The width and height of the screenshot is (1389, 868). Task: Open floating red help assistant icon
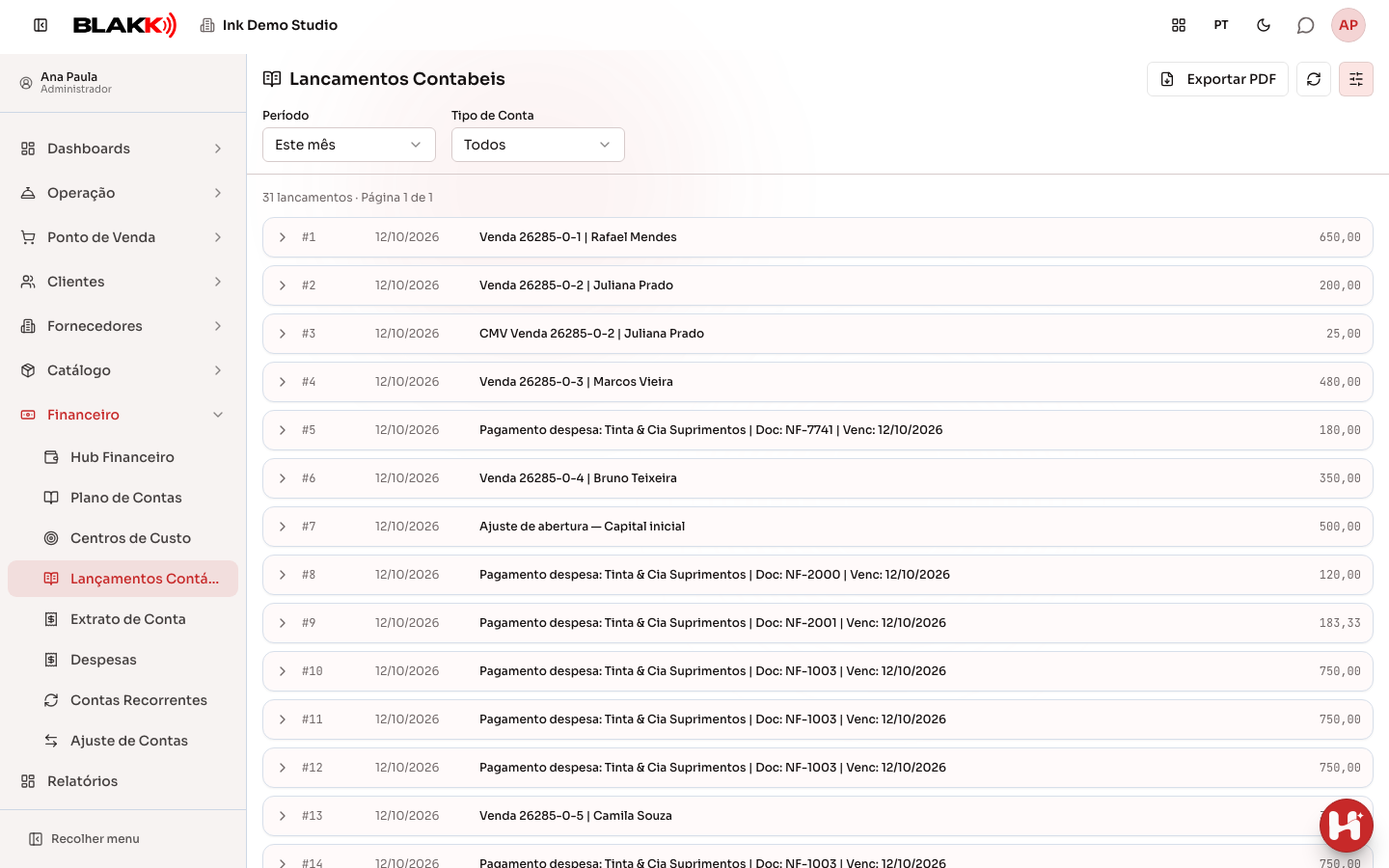coord(1347,826)
